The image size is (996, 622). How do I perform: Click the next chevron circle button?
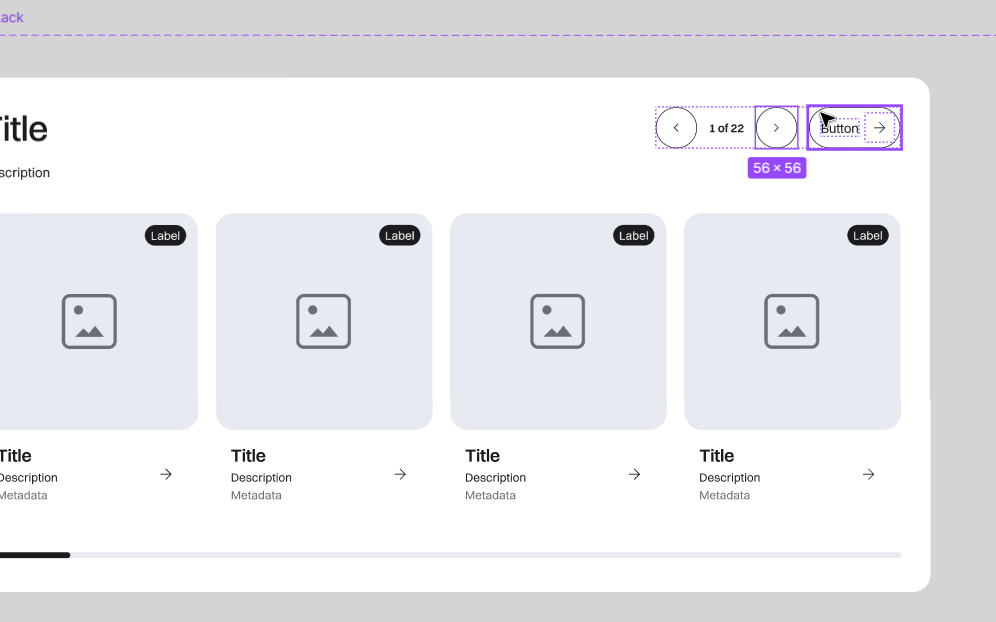pos(776,128)
